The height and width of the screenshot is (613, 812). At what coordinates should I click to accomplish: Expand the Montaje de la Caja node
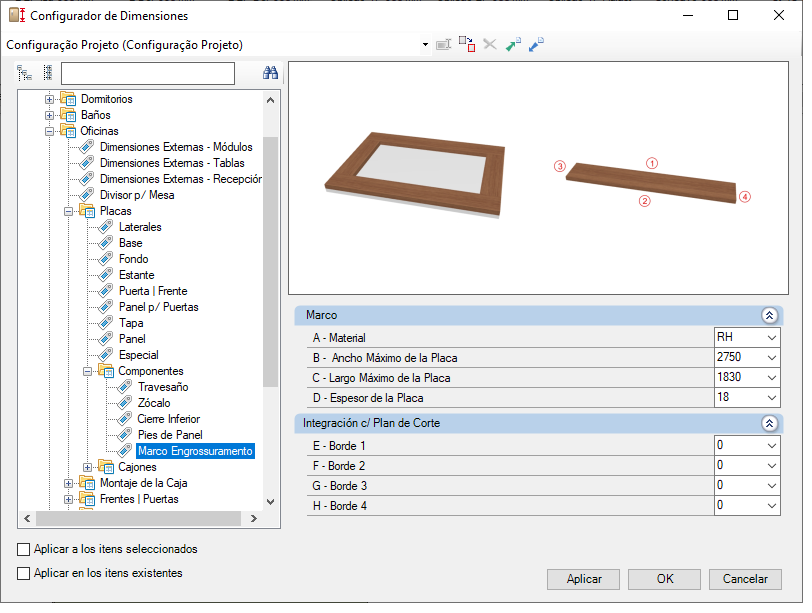tap(68, 484)
